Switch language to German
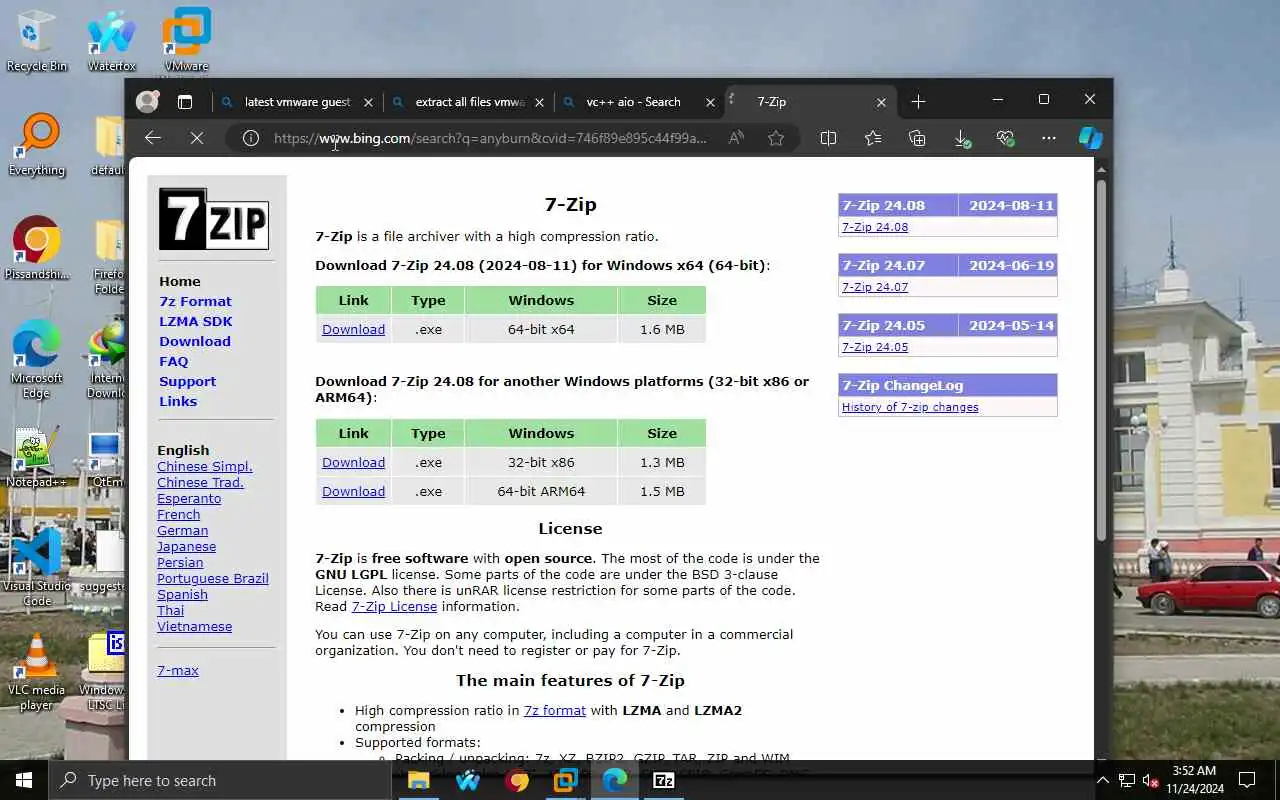The height and width of the screenshot is (800, 1280). (x=182, y=530)
